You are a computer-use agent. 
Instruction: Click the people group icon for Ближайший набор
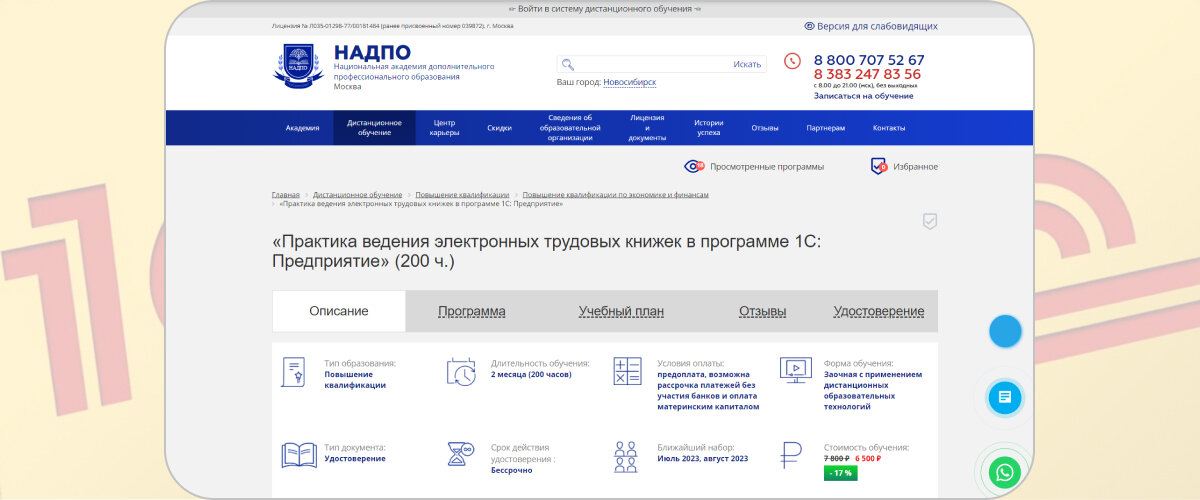pyautogui.click(x=626, y=456)
